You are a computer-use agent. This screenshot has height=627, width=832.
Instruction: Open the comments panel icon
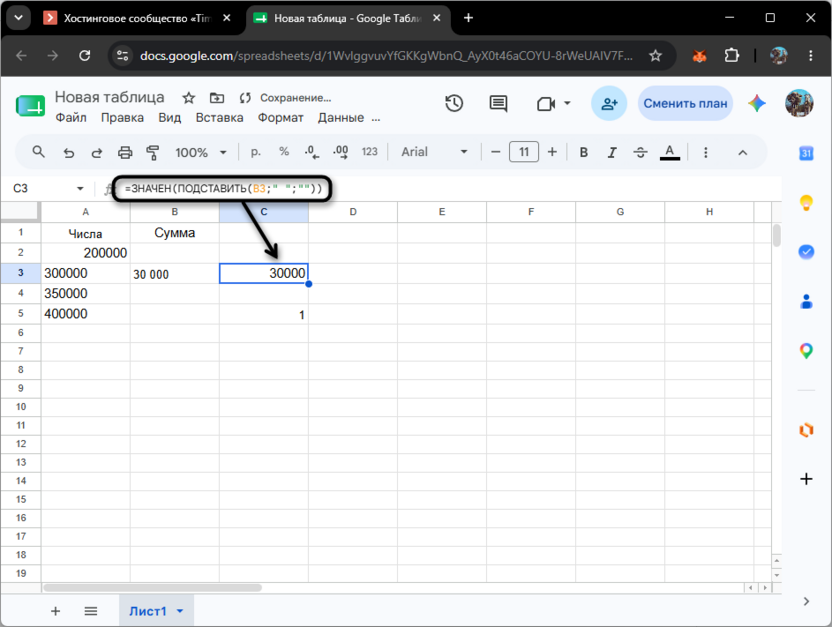coord(498,103)
